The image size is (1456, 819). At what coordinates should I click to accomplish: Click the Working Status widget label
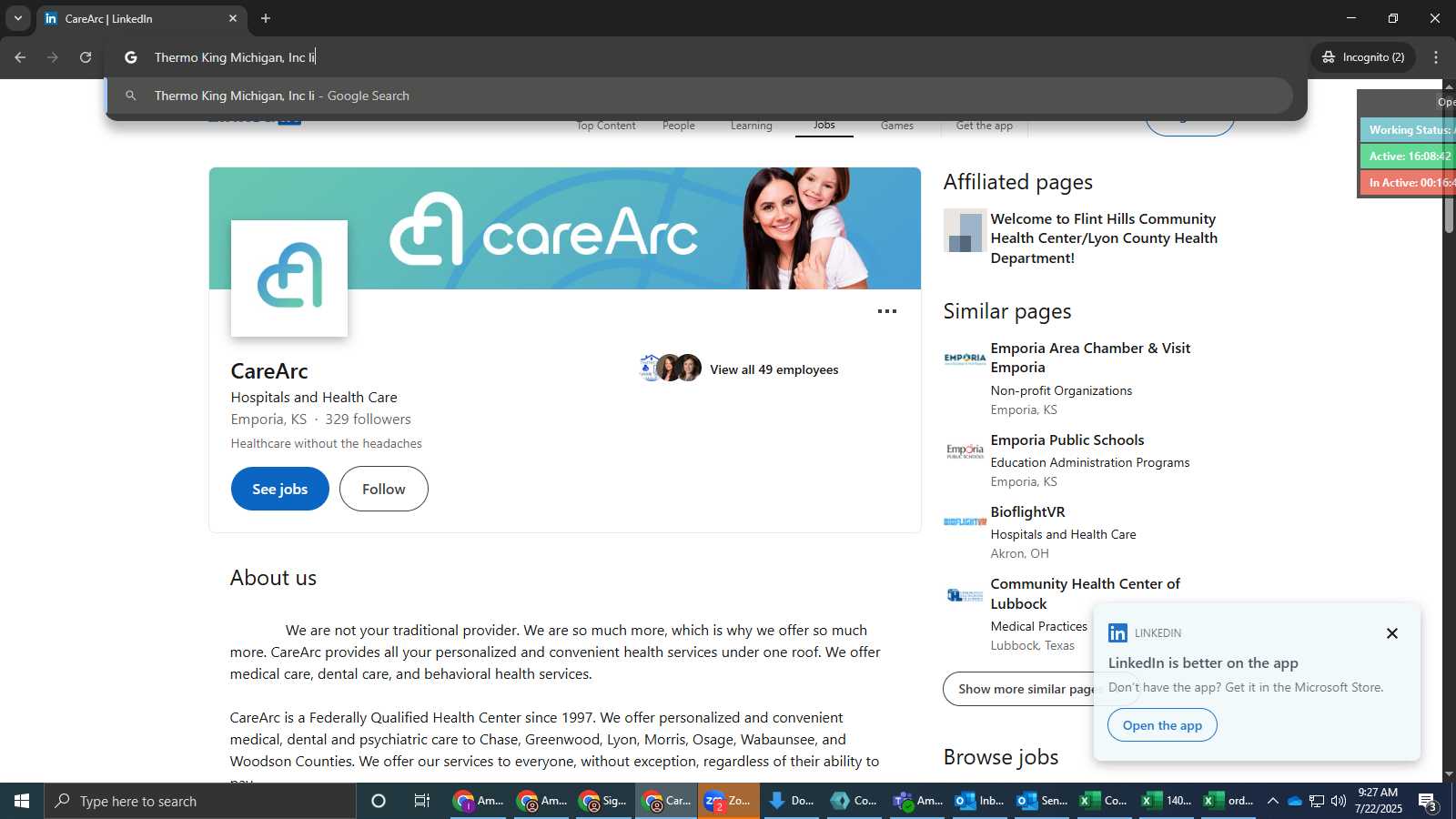(1408, 130)
